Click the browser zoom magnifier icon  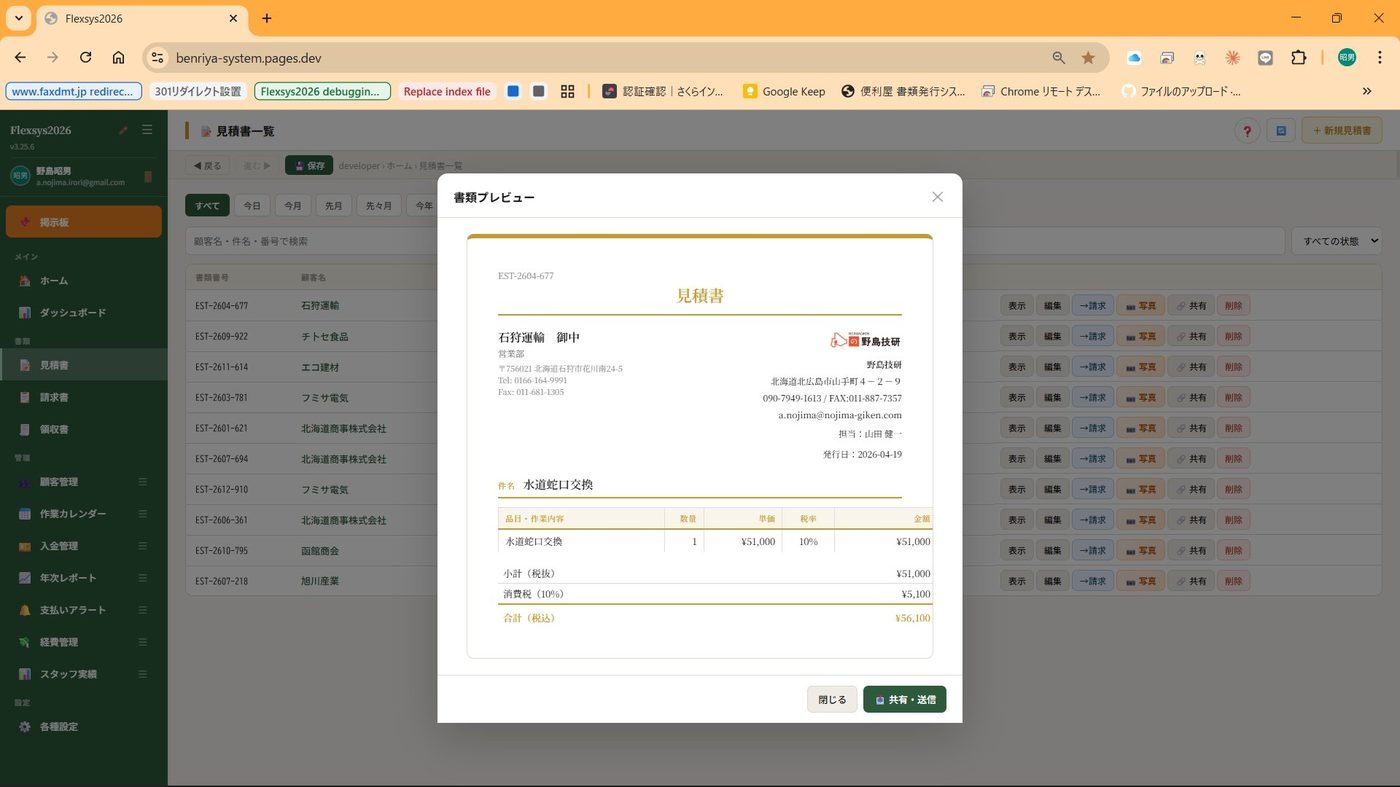1058,58
